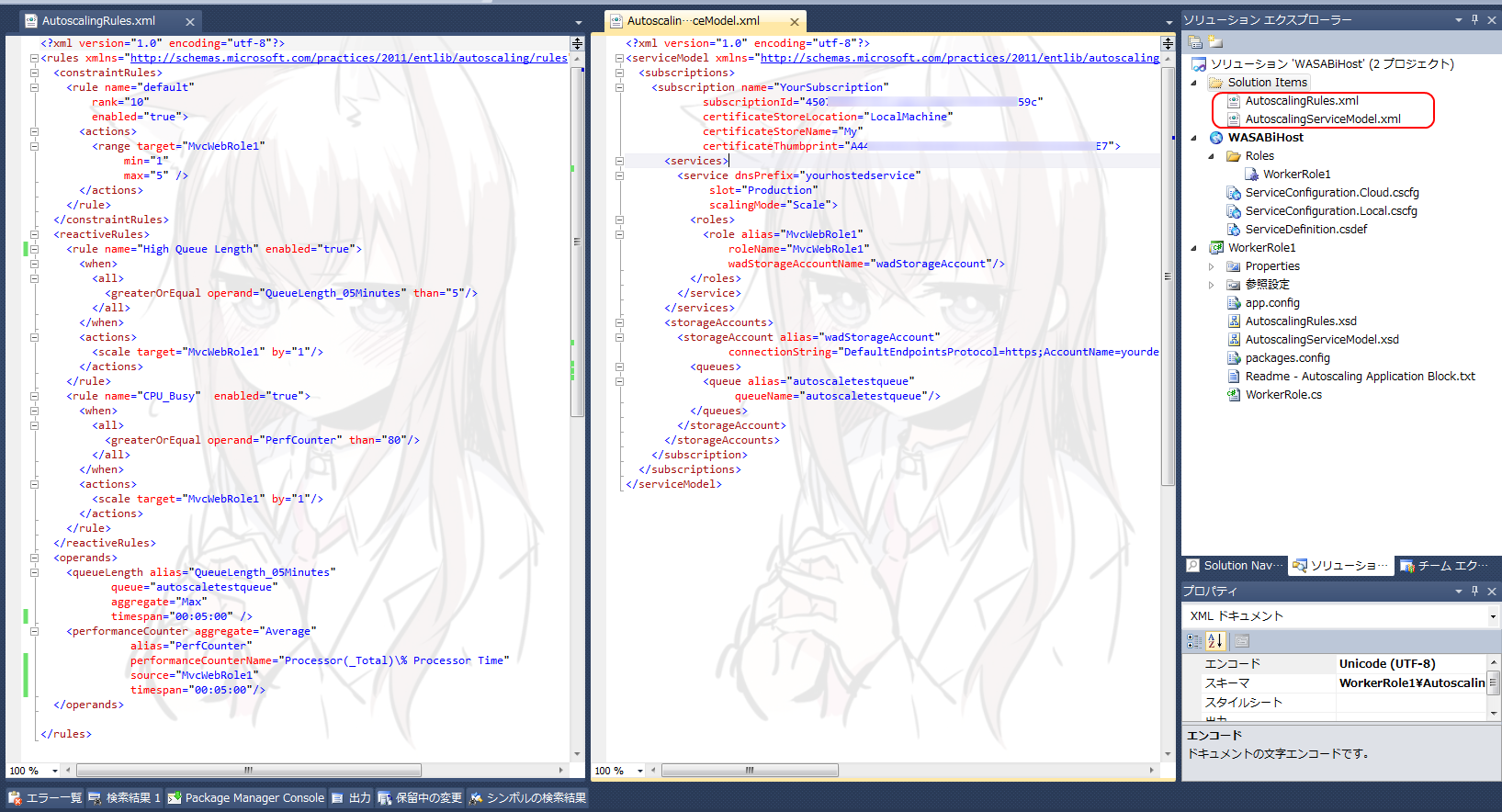This screenshot has width=1502, height=812.
Task: Switch properties to categorized view icon
Action: click(x=1194, y=641)
